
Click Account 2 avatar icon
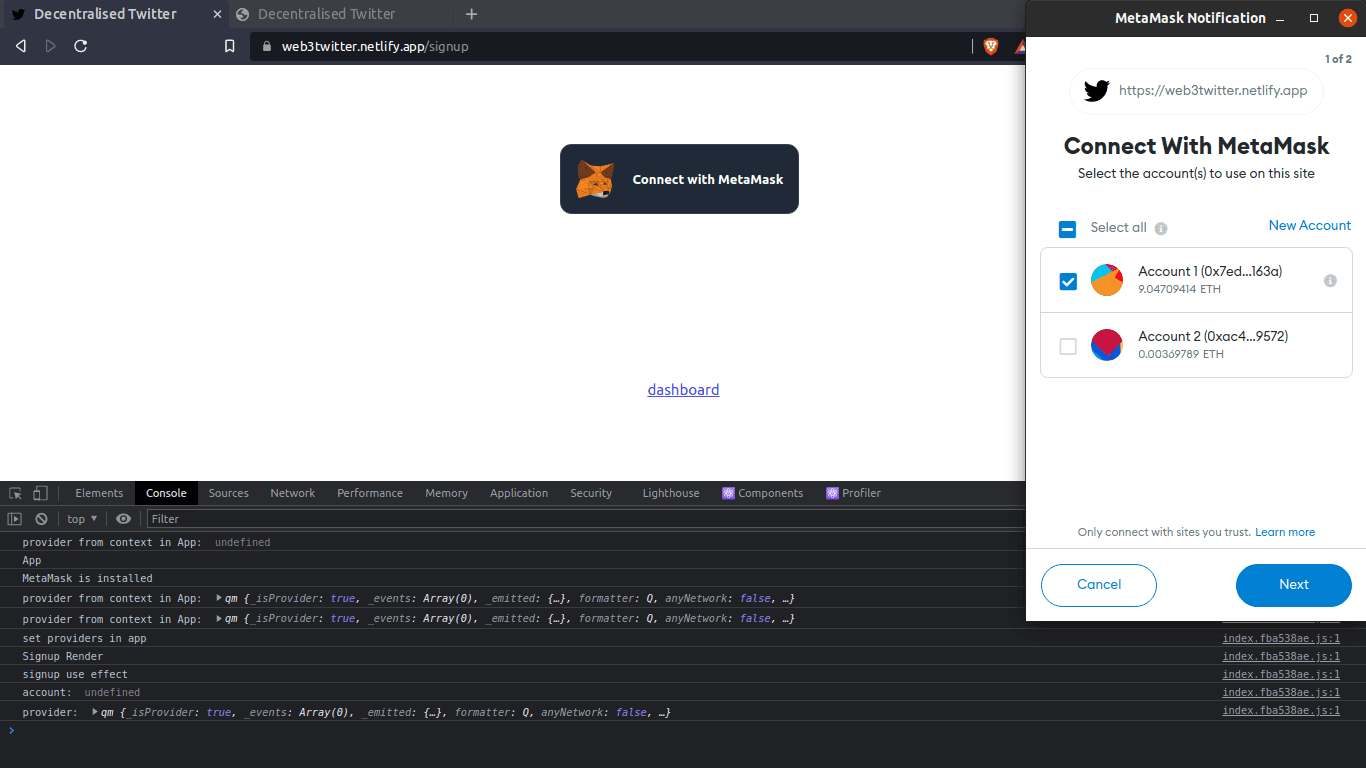pos(1107,345)
